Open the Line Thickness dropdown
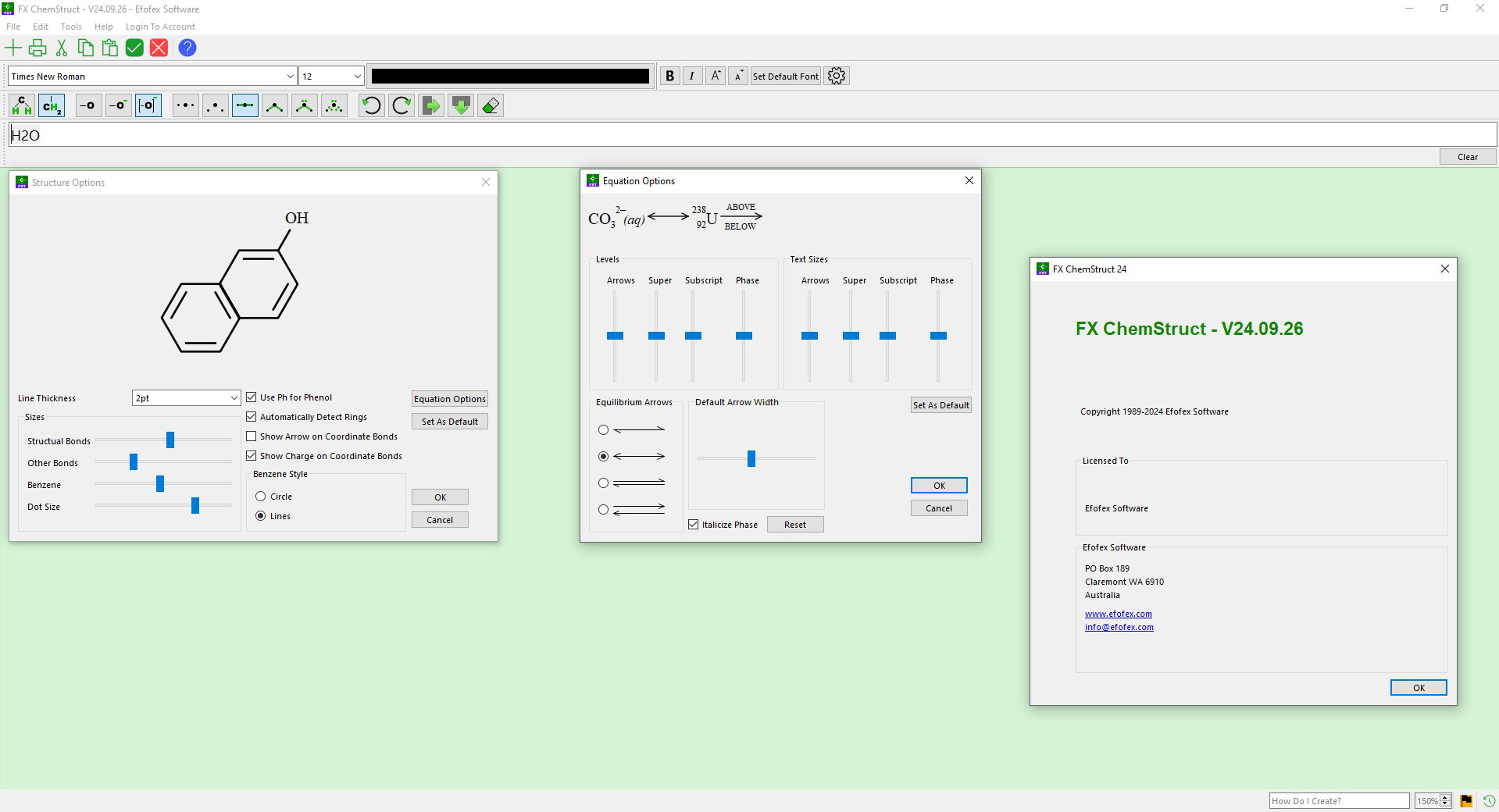The image size is (1499, 812). point(233,397)
